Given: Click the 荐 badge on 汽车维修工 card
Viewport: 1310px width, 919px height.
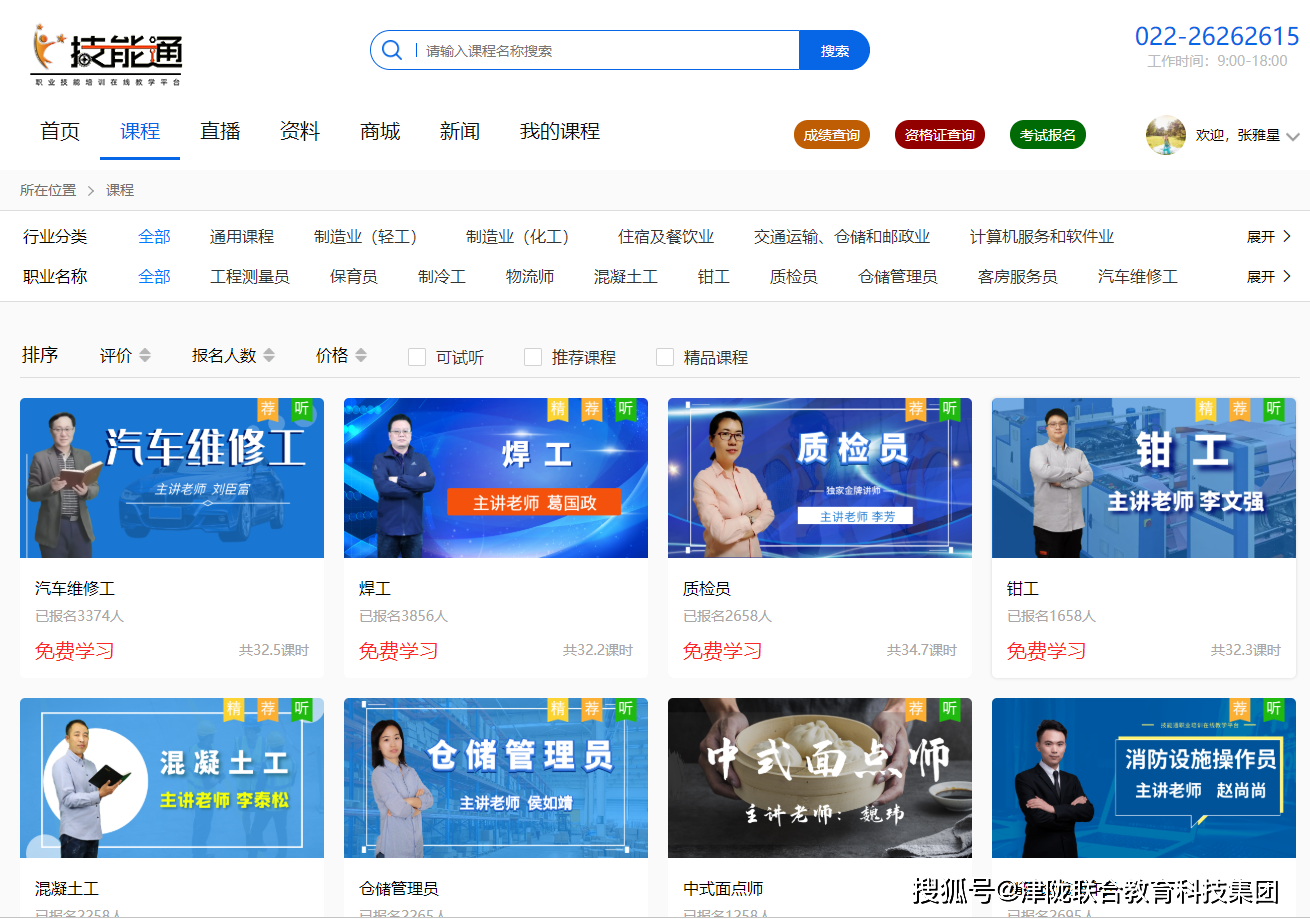Looking at the screenshot, I should coord(268,409).
